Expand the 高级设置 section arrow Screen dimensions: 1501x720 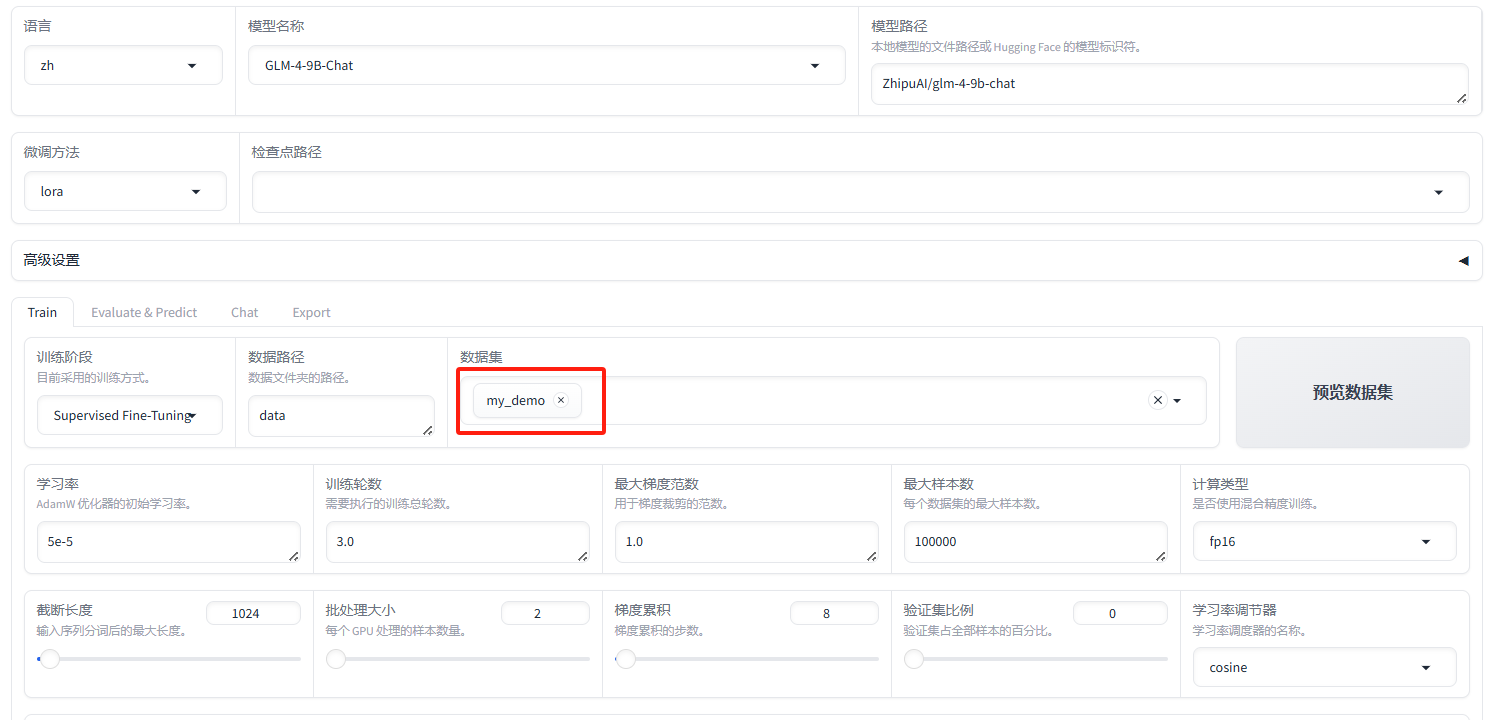click(x=1463, y=260)
